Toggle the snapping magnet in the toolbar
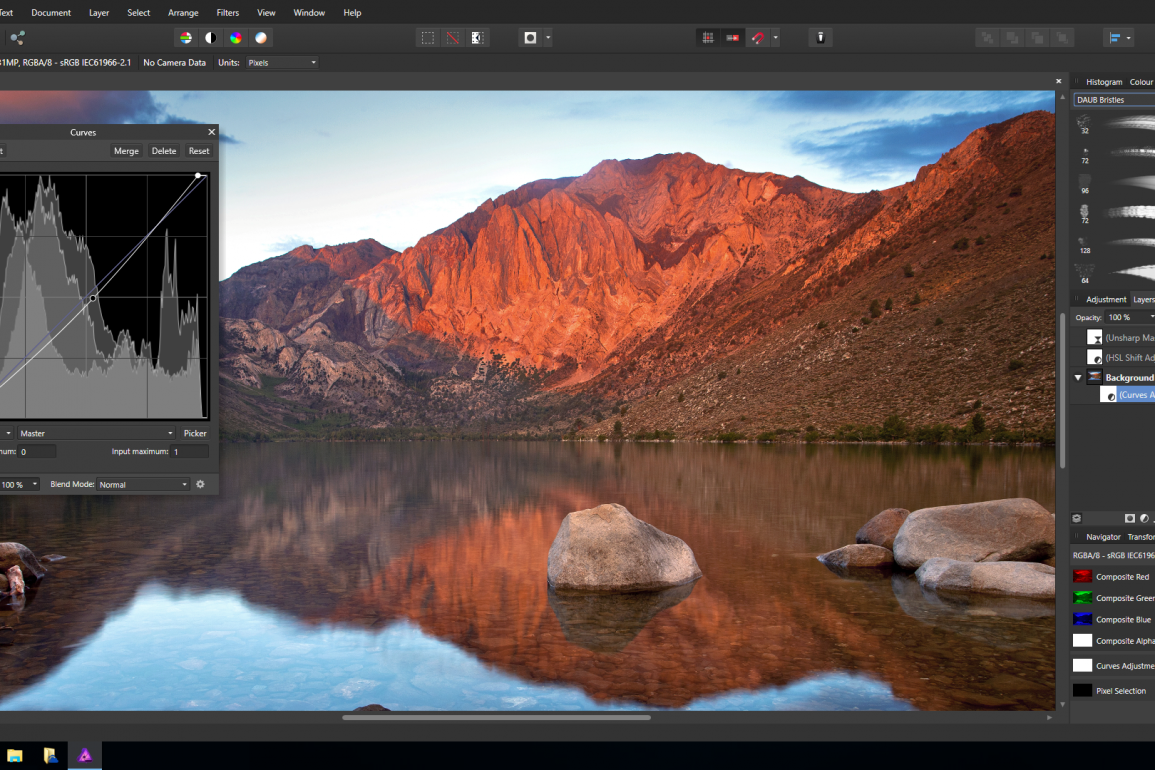 [x=757, y=37]
